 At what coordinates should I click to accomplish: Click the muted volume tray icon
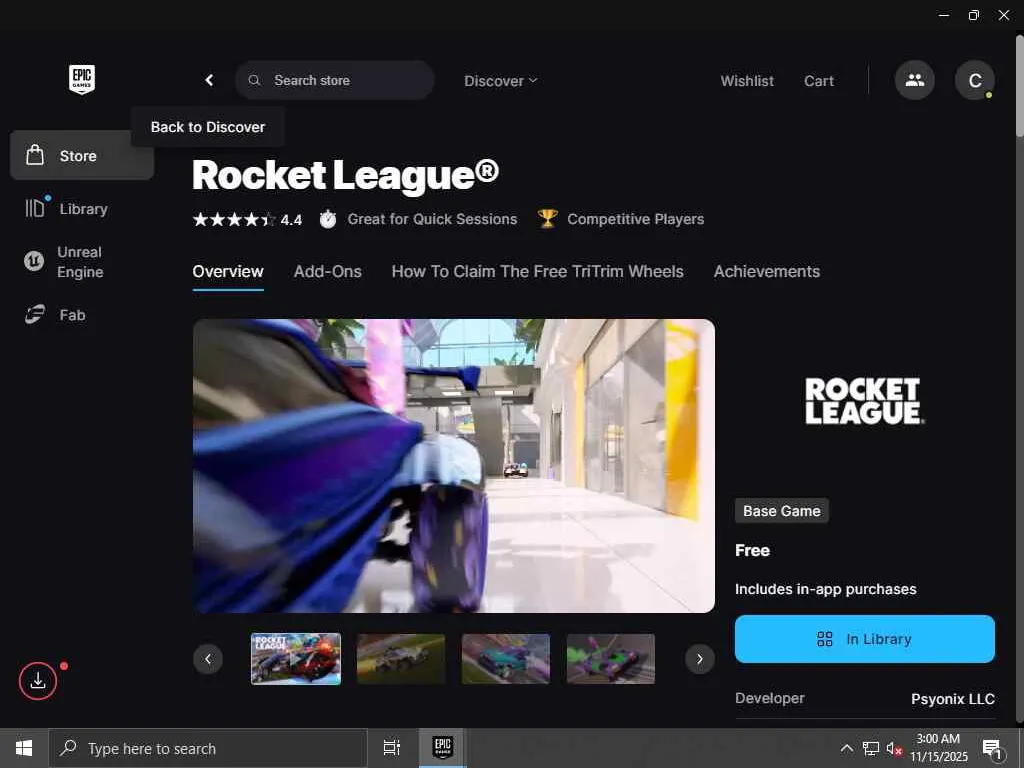[x=894, y=748]
